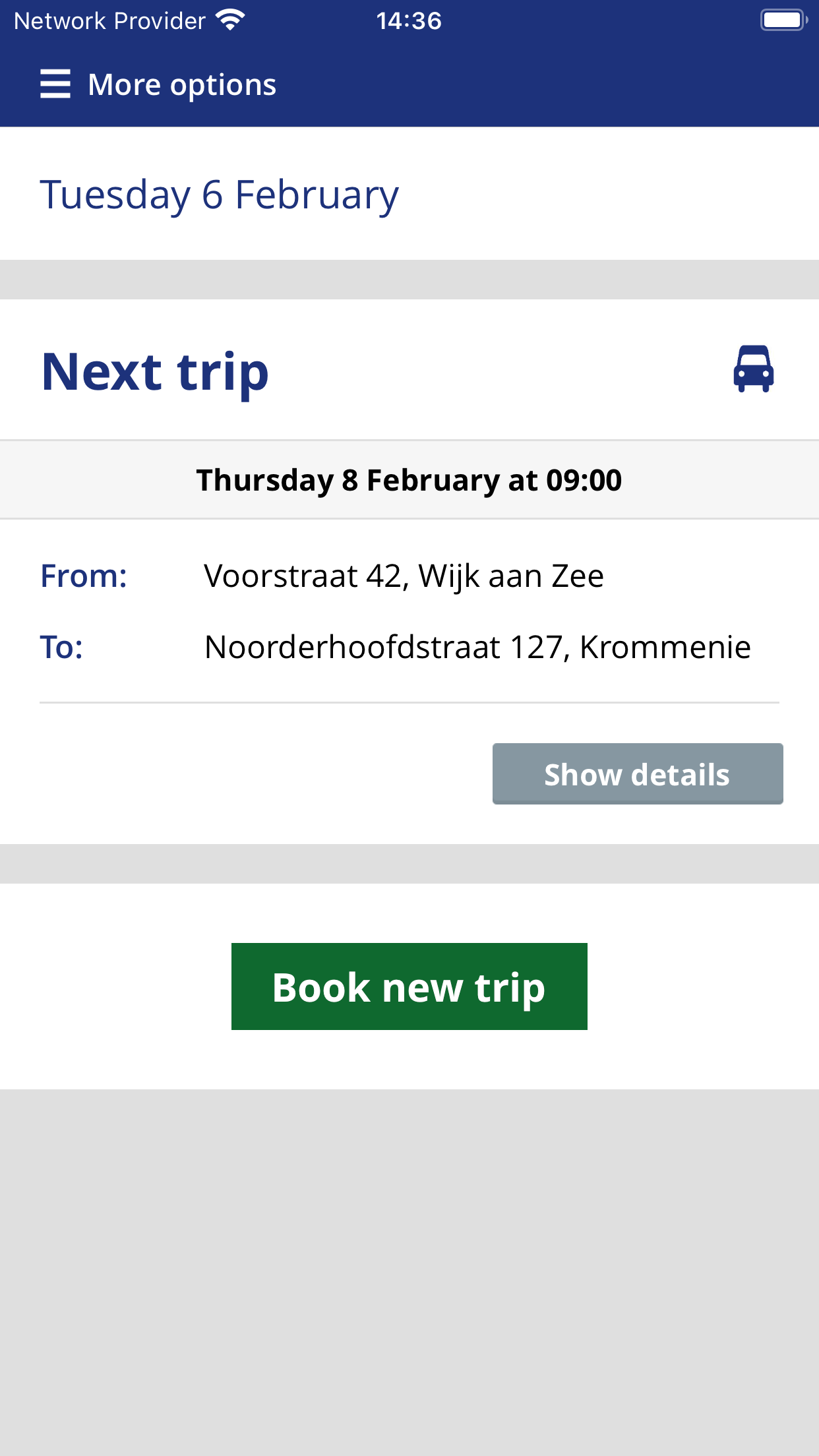Open the hamburger menu icon
The width and height of the screenshot is (819, 1456).
point(55,84)
